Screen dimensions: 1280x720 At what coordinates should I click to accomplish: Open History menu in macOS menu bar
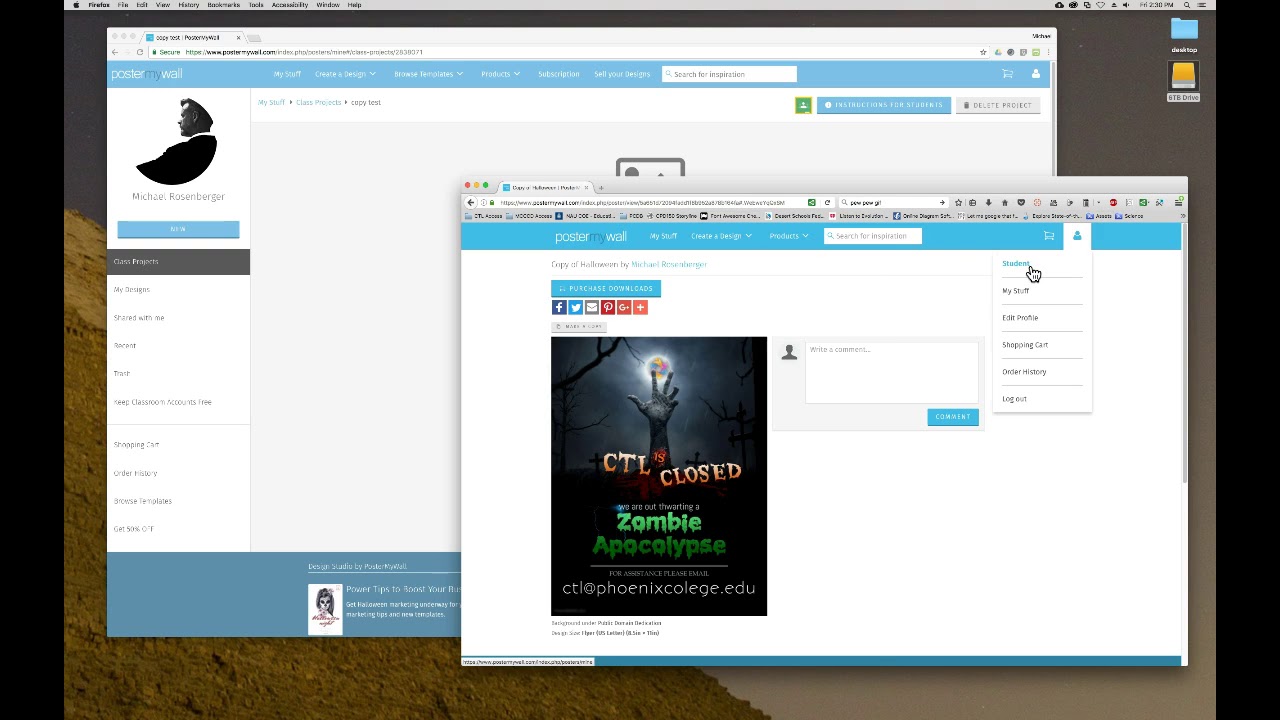(188, 5)
